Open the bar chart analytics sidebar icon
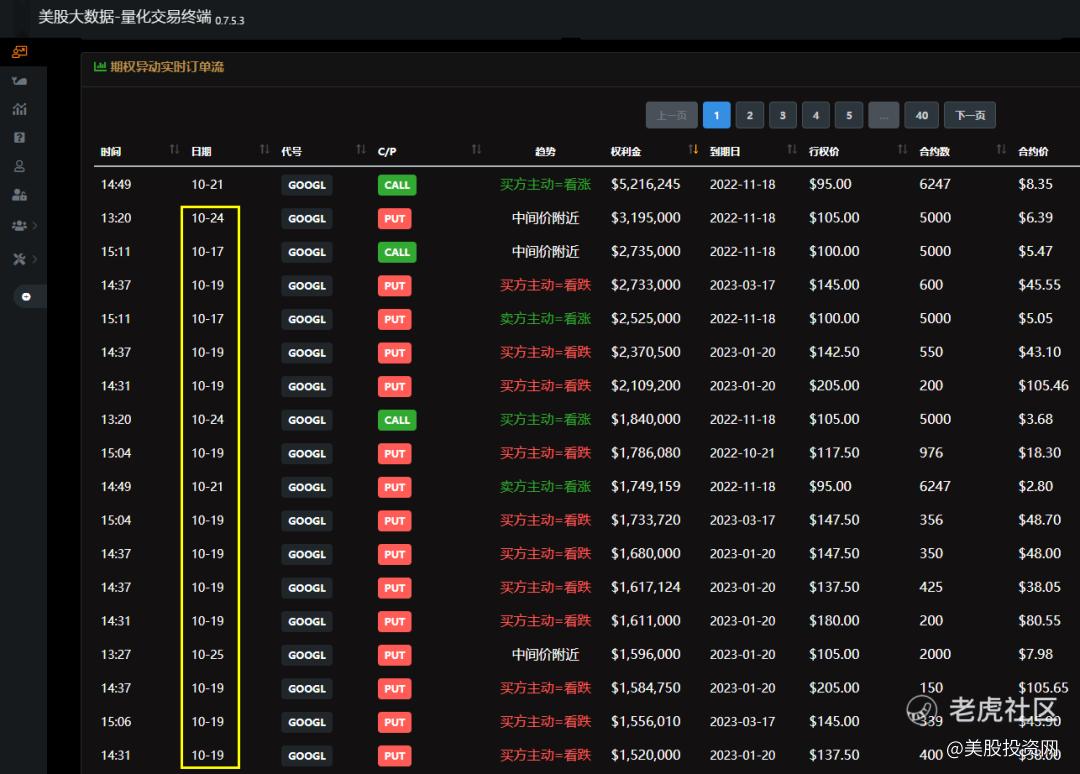Screen dimensions: 1080x774 tap(19, 109)
